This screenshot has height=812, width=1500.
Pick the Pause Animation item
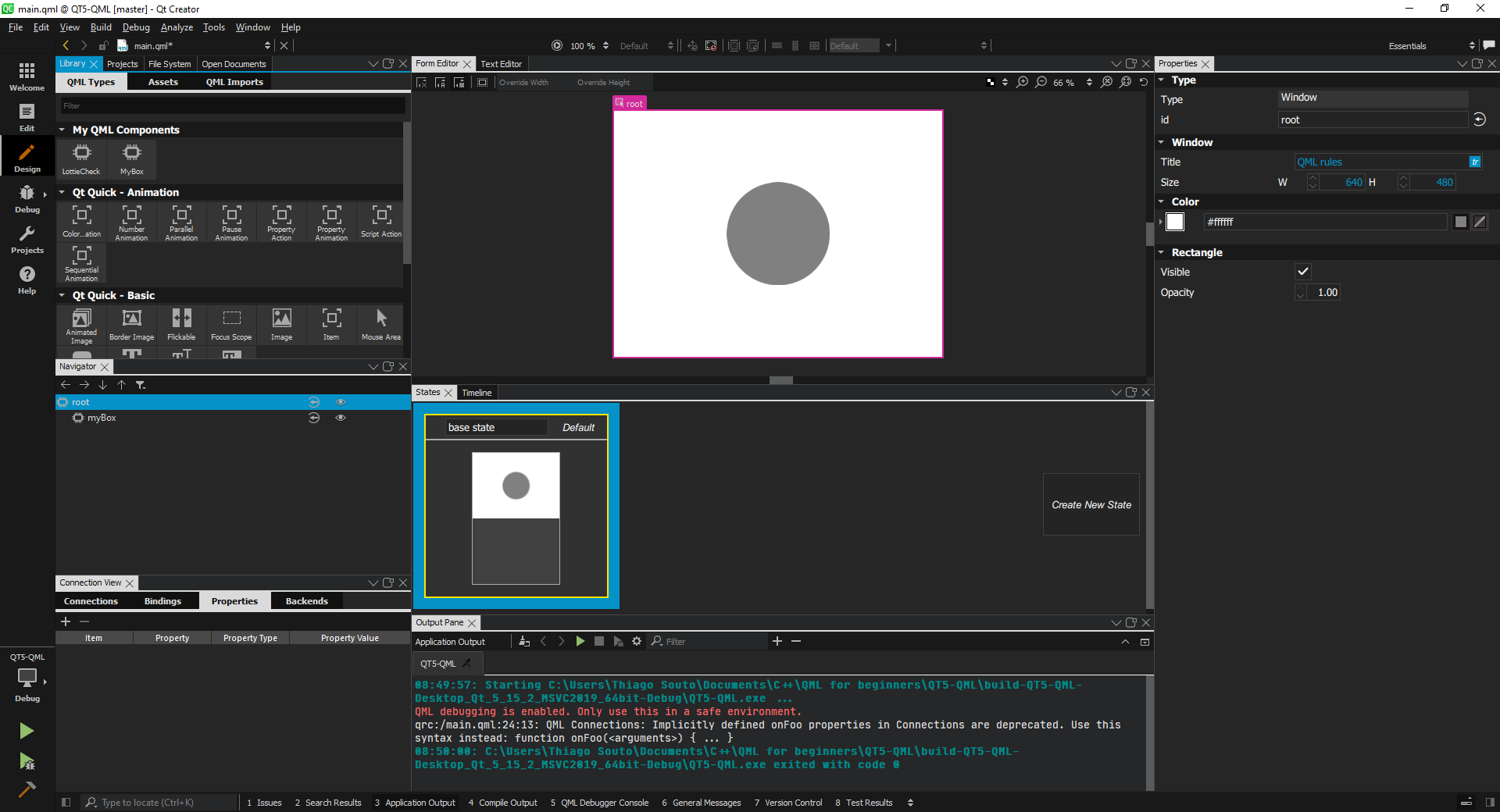(231, 223)
